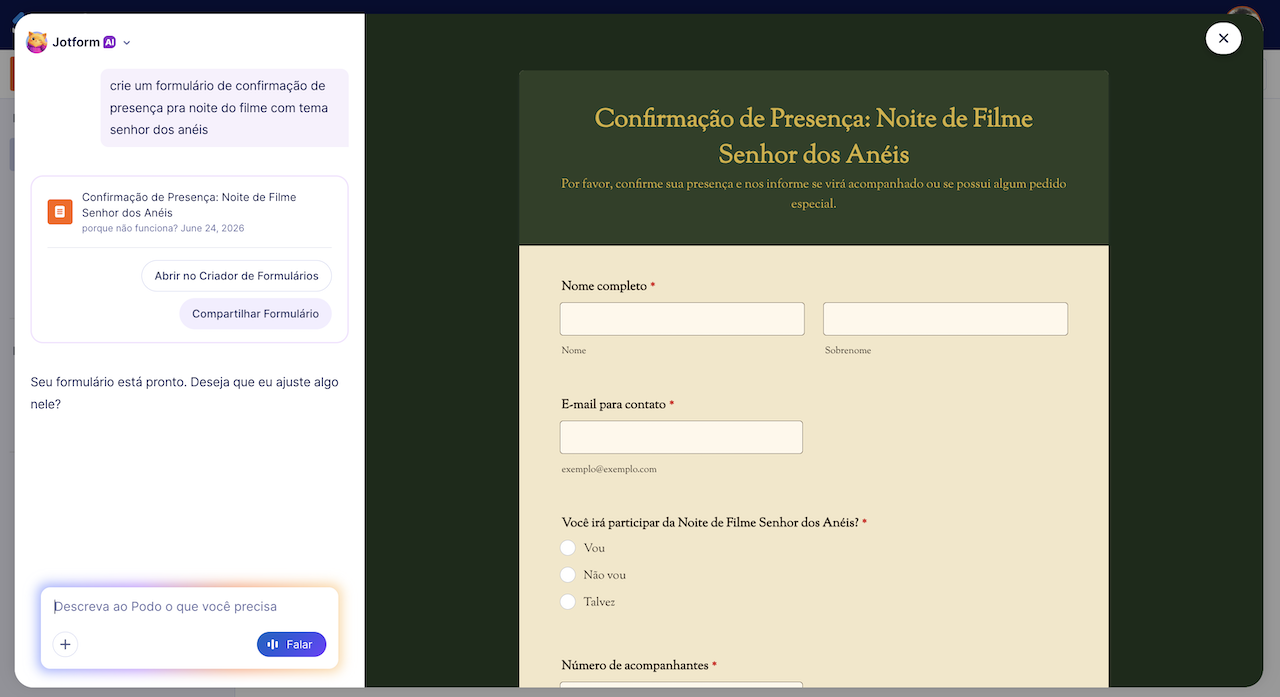Click the E-mail para contato field
The image size is (1280, 697).
[x=681, y=437]
